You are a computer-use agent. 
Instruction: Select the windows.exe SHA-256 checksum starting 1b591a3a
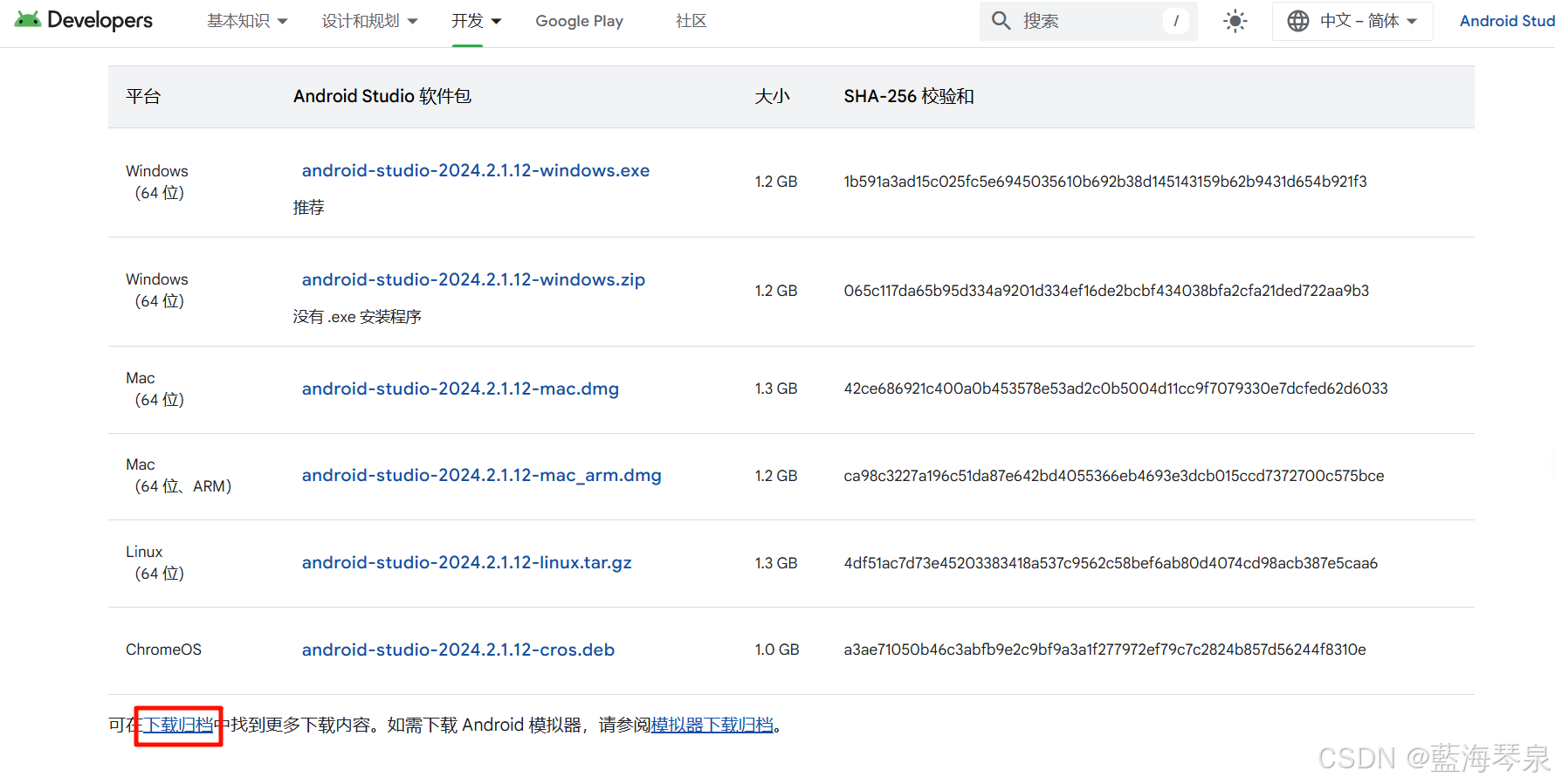click(x=1105, y=182)
